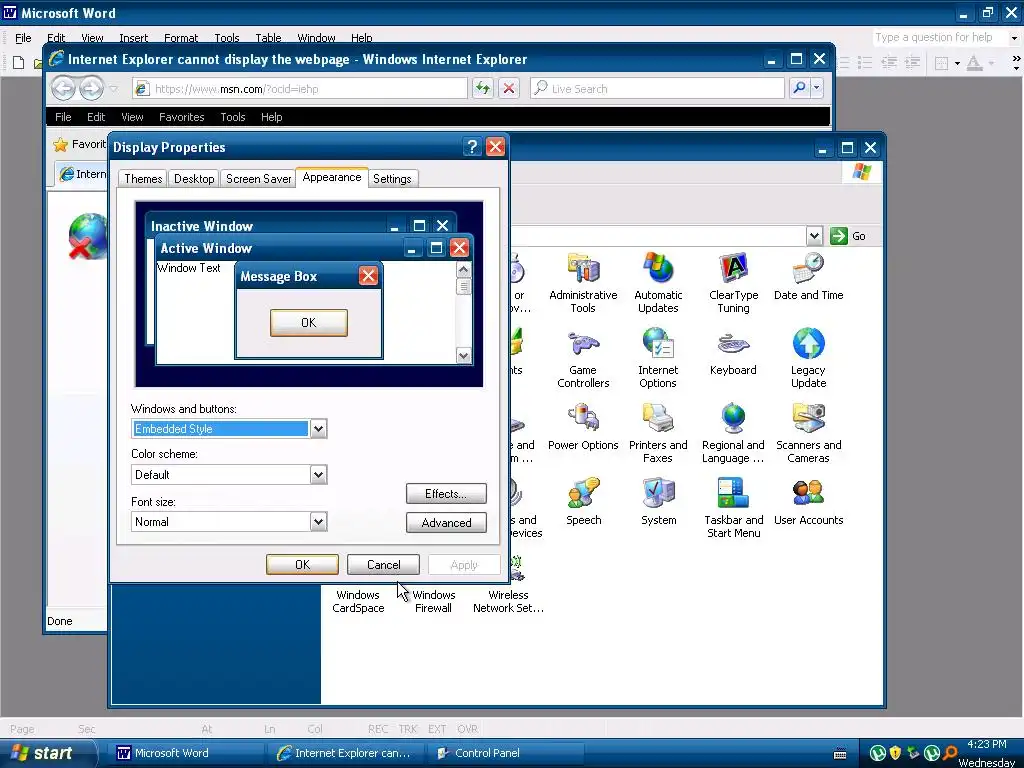Screen dimensions: 1024x768
Task: Switch to Internet Explorer taskbar button
Action: (344, 753)
